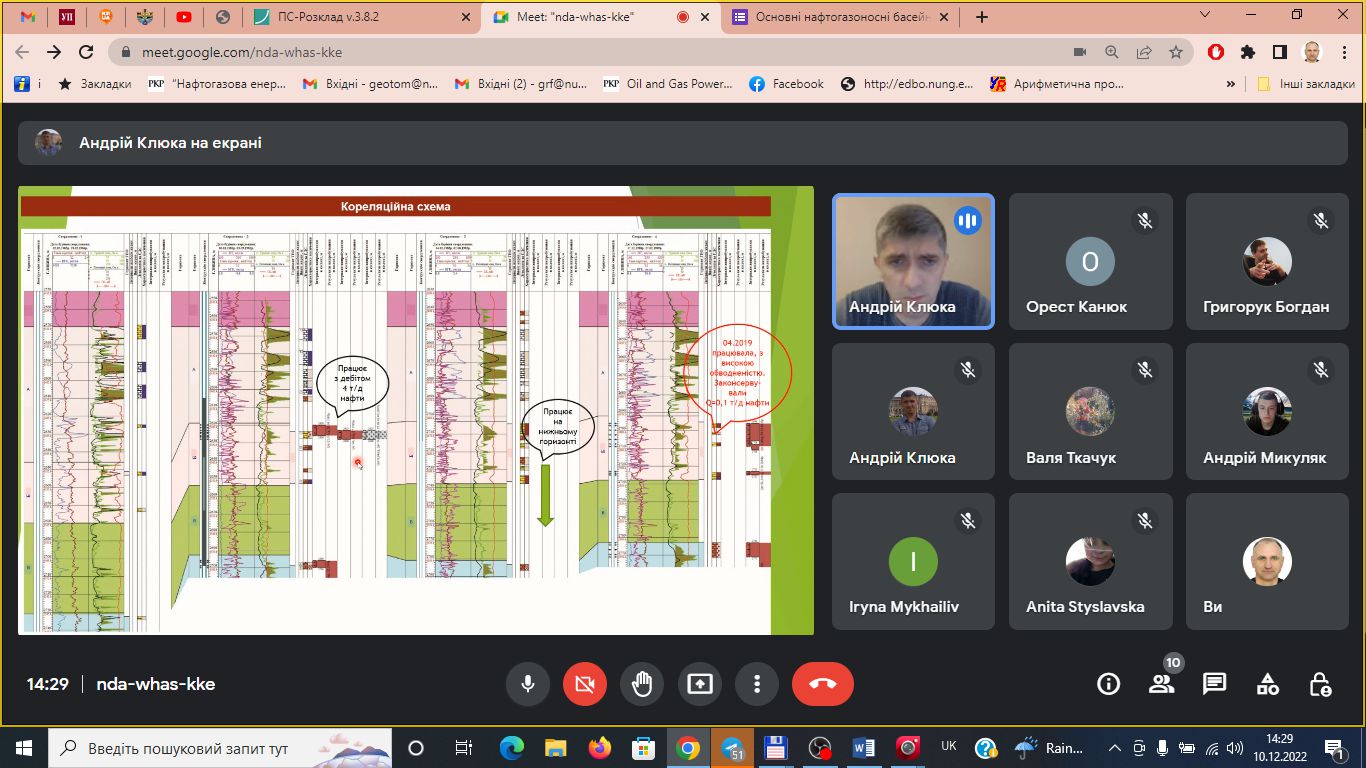The image size is (1366, 768).
Task: Raise hand in the meeting
Action: click(x=642, y=684)
